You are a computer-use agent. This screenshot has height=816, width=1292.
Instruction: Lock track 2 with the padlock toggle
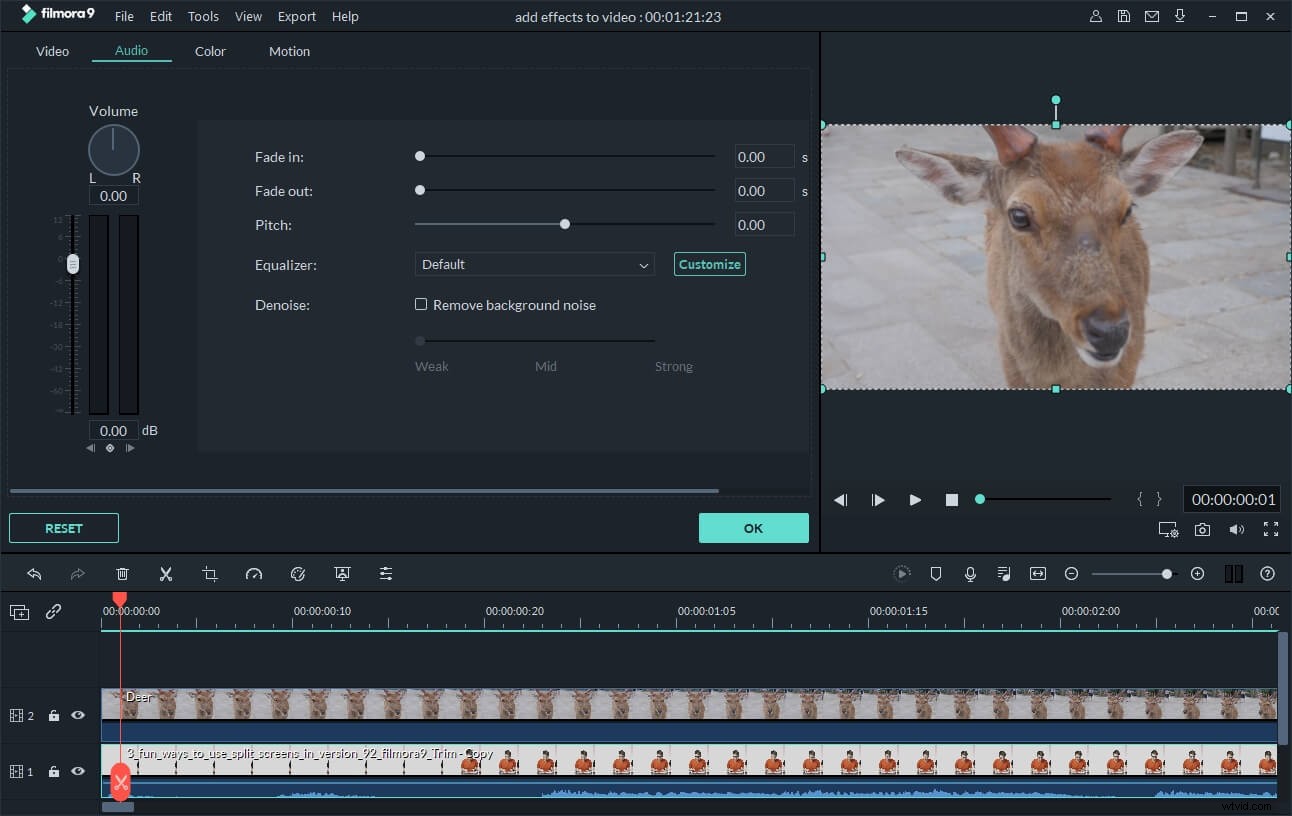pyautogui.click(x=53, y=715)
